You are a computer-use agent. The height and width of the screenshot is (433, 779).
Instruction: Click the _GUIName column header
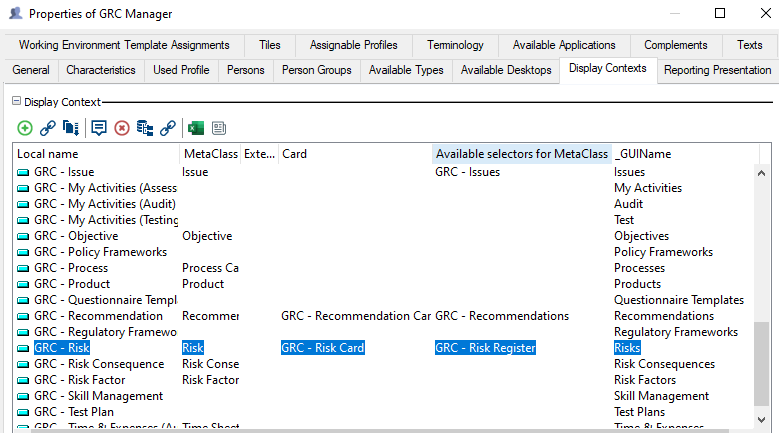[686, 154]
